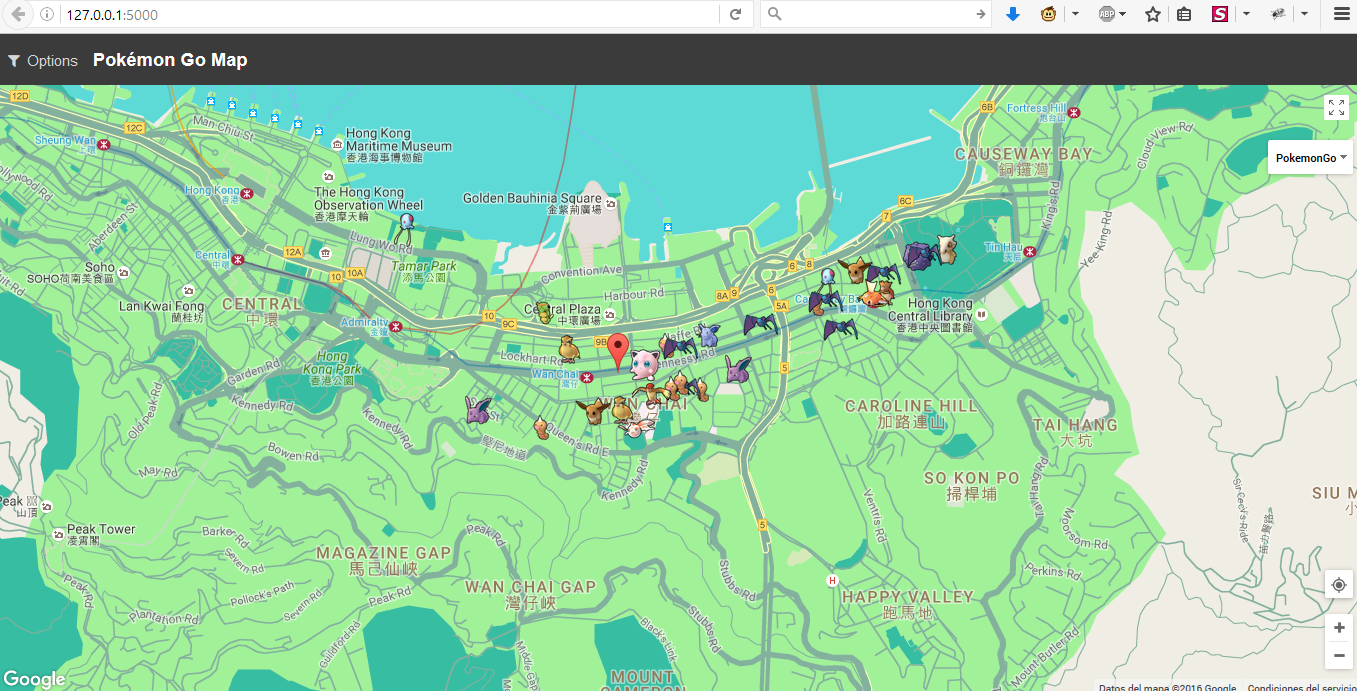This screenshot has height=691, width=1357.
Task: Select the Jigglypuff marker
Action: [645, 363]
